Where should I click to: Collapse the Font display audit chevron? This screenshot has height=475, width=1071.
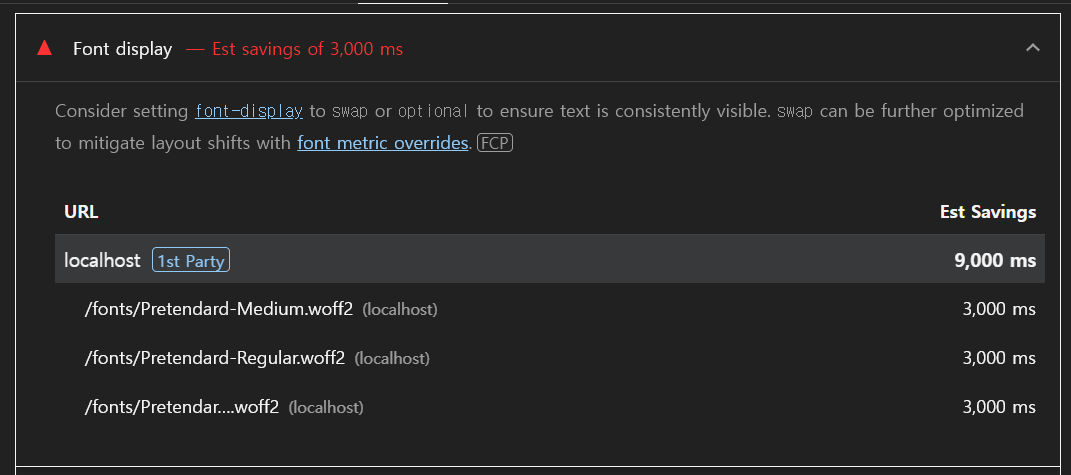[1033, 48]
